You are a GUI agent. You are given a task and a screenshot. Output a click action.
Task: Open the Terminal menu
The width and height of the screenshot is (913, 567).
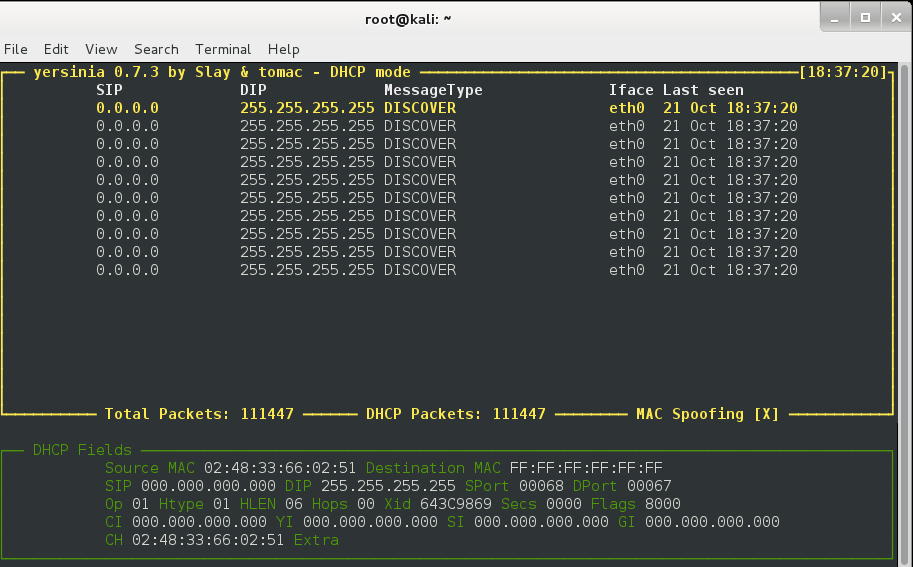[223, 49]
